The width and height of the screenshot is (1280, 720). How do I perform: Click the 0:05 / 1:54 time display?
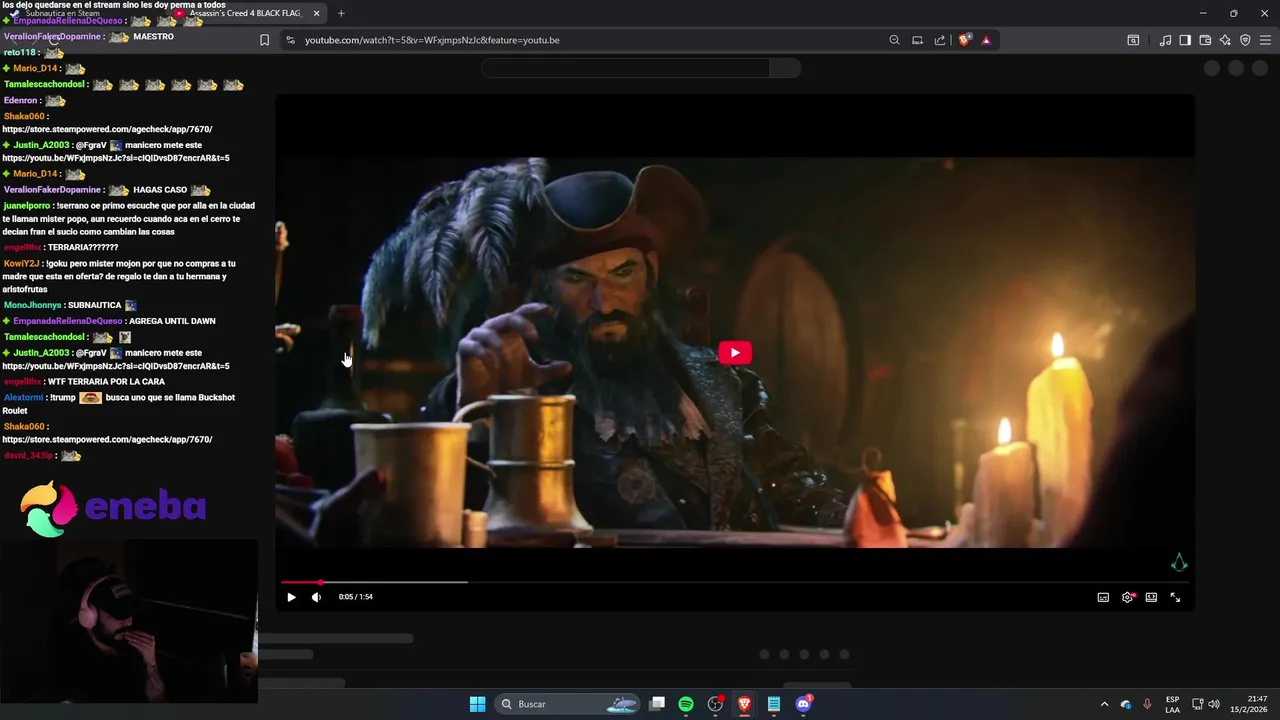click(355, 597)
